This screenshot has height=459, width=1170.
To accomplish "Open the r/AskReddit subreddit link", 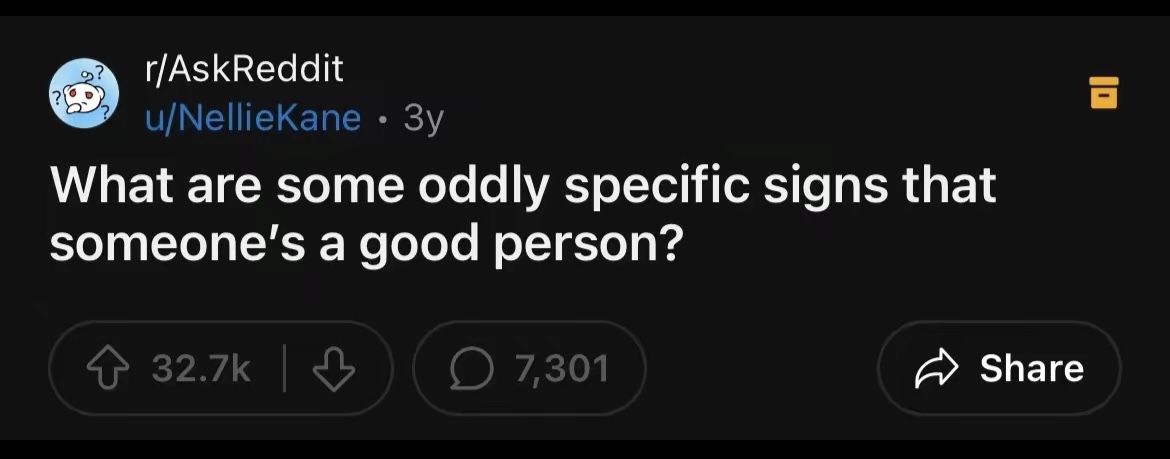I will (x=243, y=69).
